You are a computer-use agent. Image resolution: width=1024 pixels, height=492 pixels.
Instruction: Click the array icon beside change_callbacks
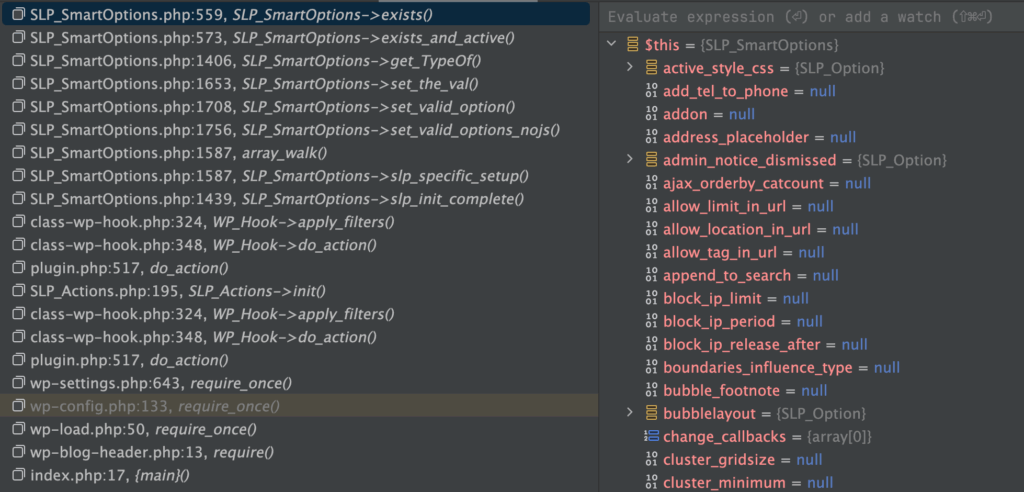coord(651,436)
